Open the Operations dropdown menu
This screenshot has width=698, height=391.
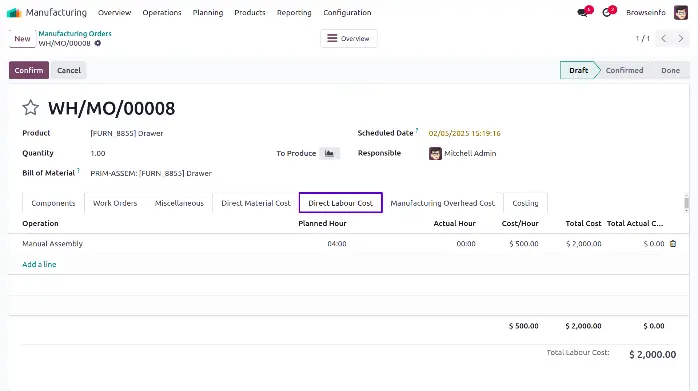pyautogui.click(x=162, y=12)
